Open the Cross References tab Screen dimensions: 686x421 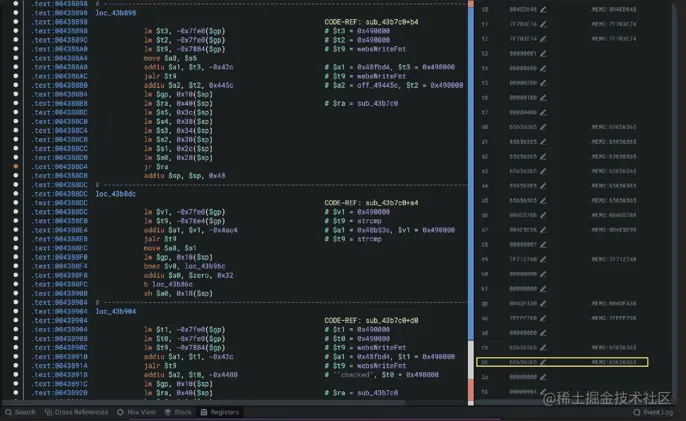coord(77,412)
